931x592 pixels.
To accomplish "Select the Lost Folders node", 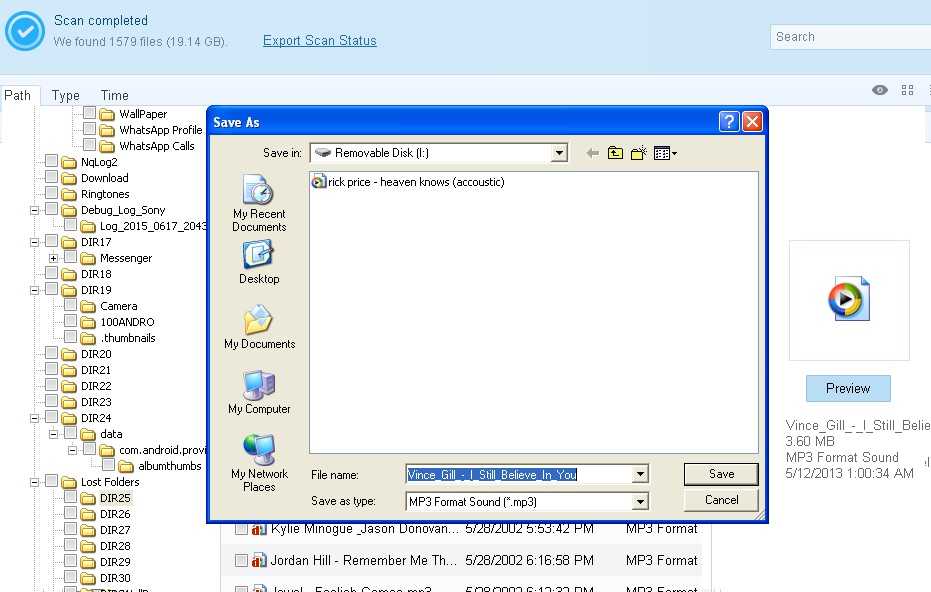I will pos(110,482).
